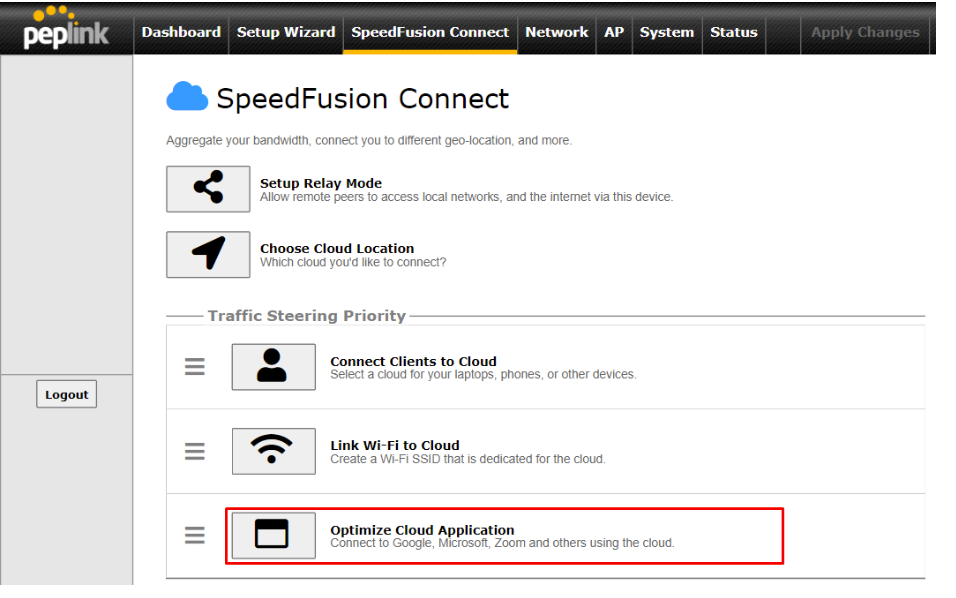Click description "Which cloud you'd like to connect?"
The image size is (956, 598).
point(353,262)
